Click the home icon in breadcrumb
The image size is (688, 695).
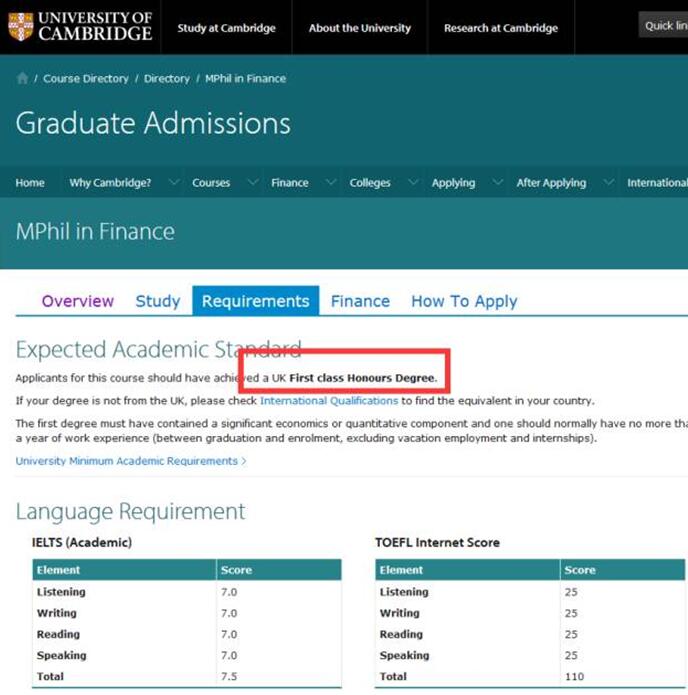(x=22, y=79)
